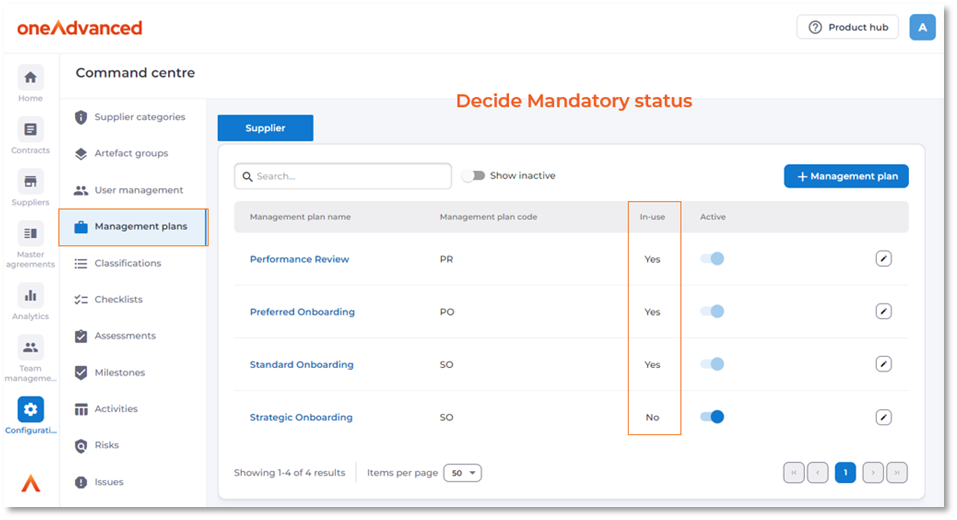Click the Supplier categories shield icon

[81, 117]
